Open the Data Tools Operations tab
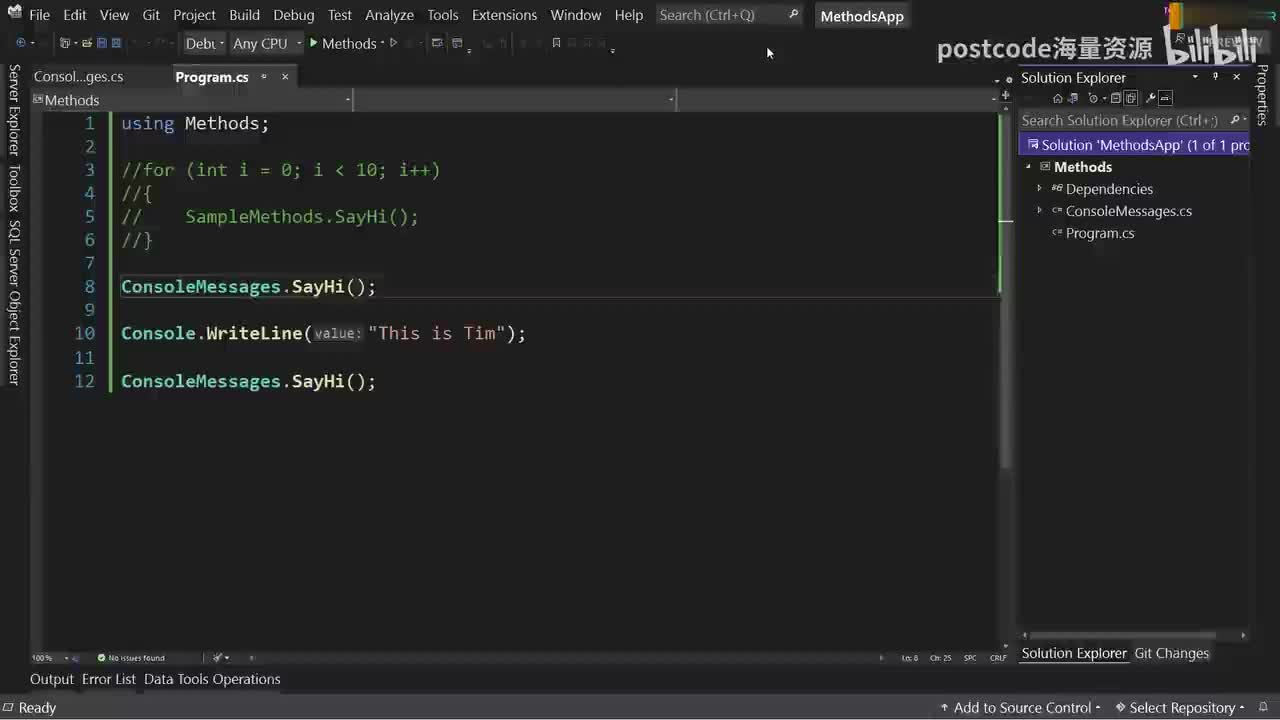The width and height of the screenshot is (1280, 720). coord(212,679)
